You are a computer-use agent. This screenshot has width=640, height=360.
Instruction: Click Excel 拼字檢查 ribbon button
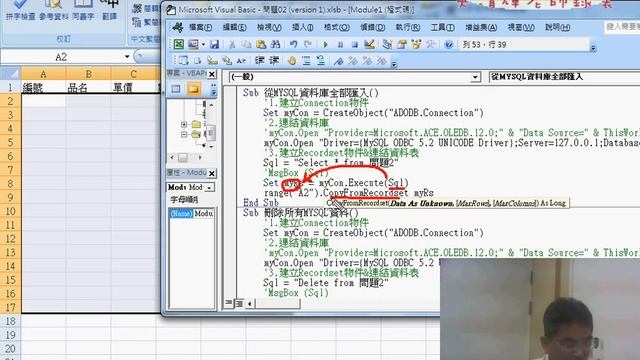pyautogui.click(x=20, y=10)
